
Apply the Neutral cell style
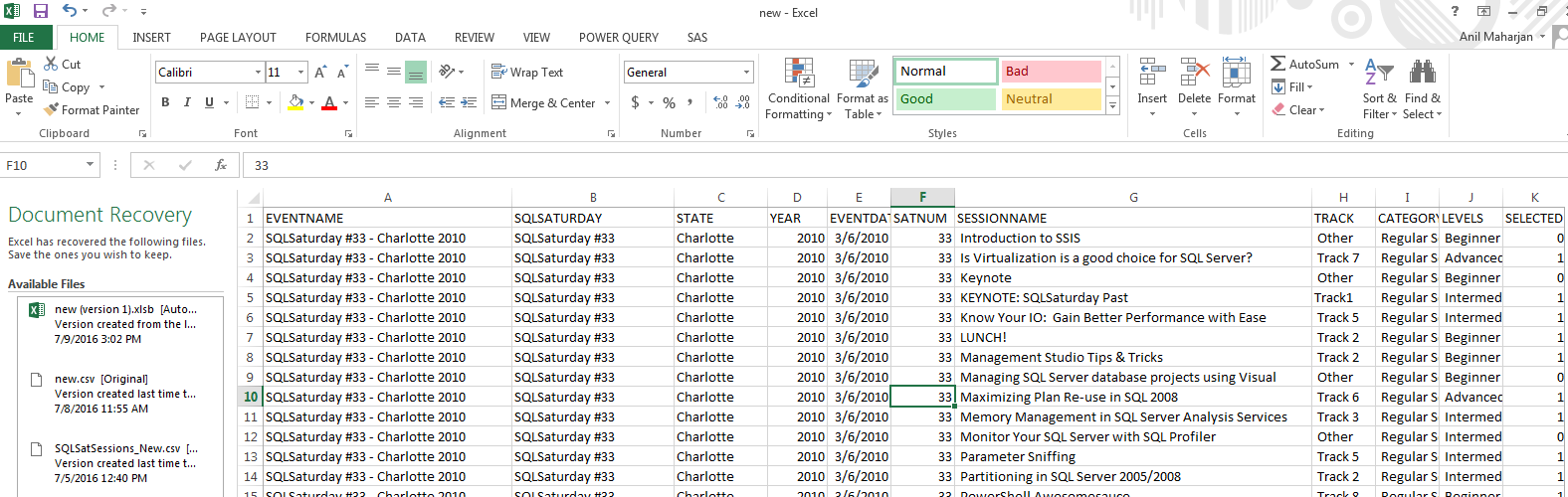point(1051,99)
